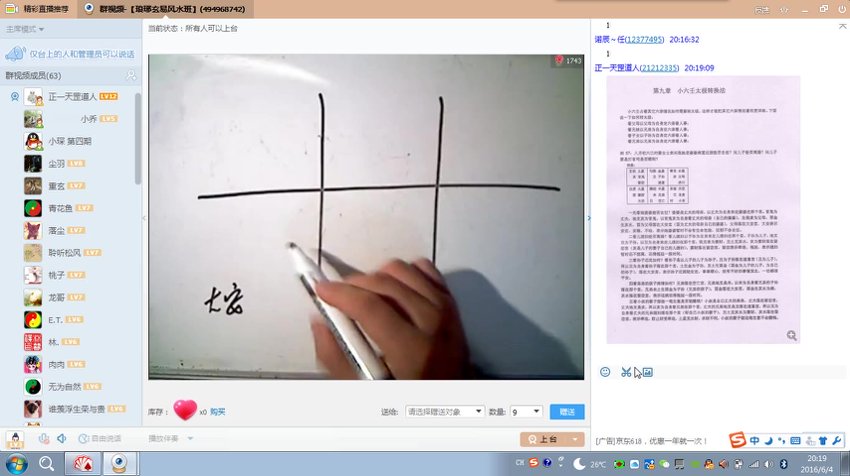Click the member list vertical scrollbar

click(138, 138)
